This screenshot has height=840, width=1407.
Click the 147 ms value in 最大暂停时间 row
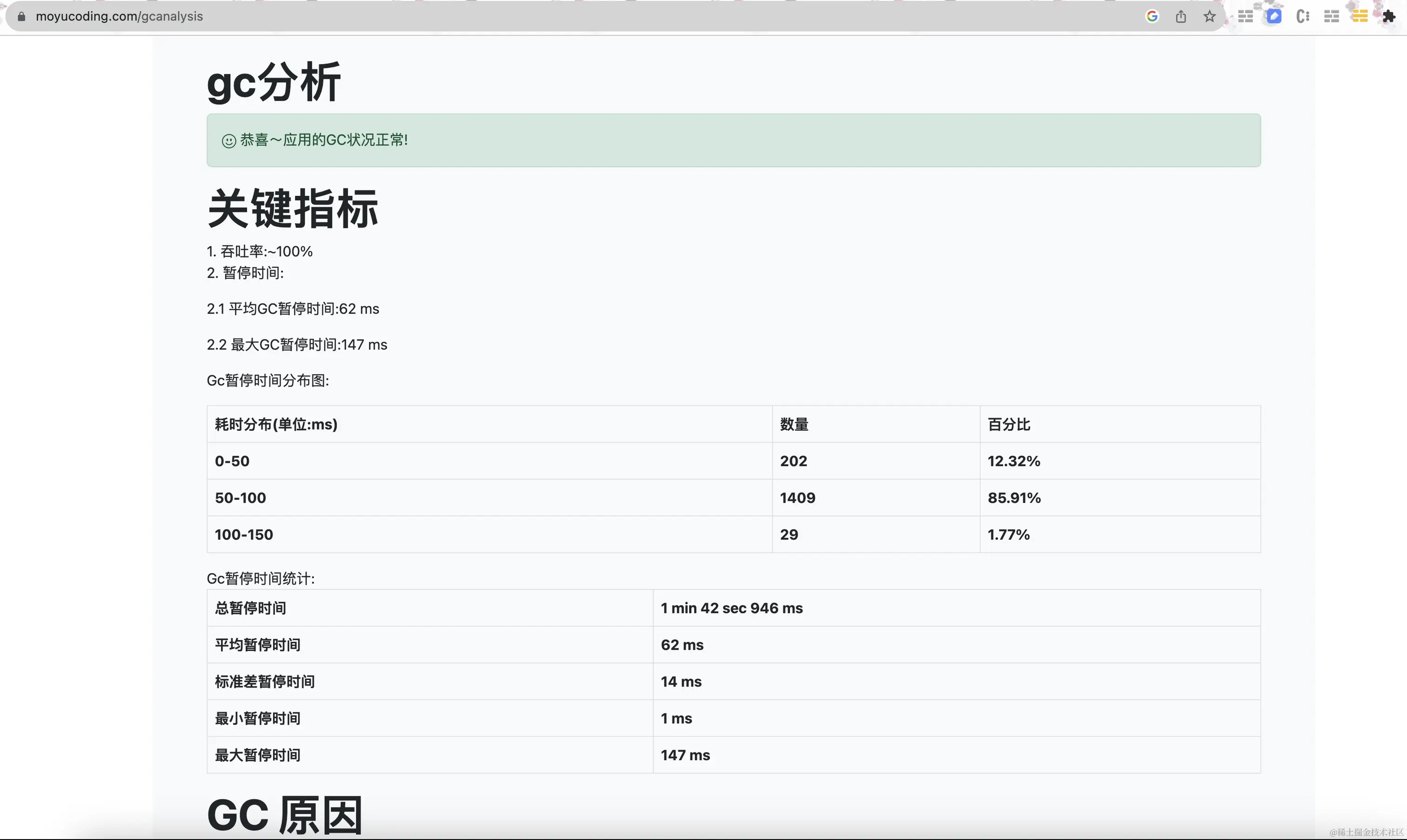685,756
